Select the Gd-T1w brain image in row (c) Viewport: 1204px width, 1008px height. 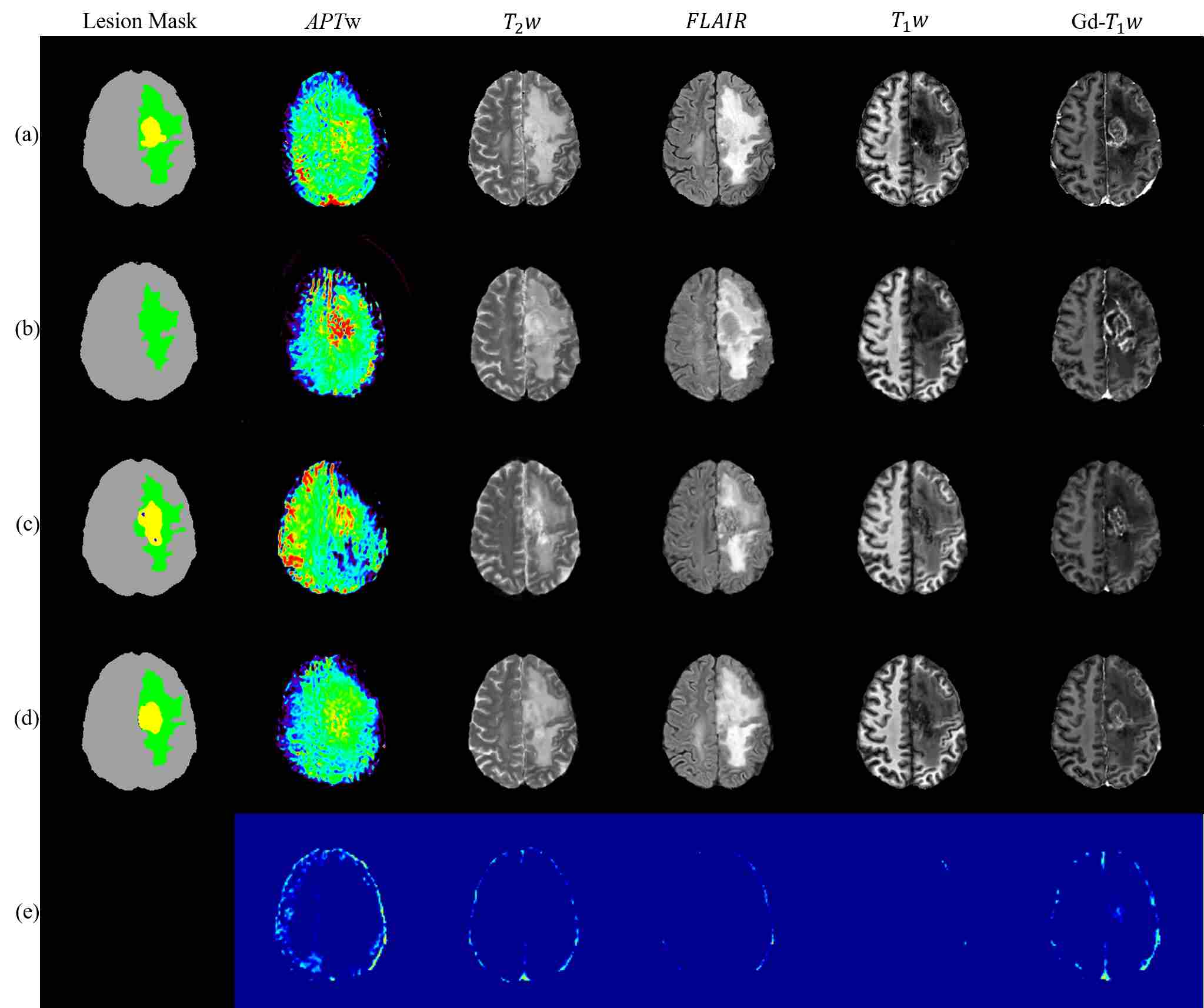click(x=1106, y=527)
